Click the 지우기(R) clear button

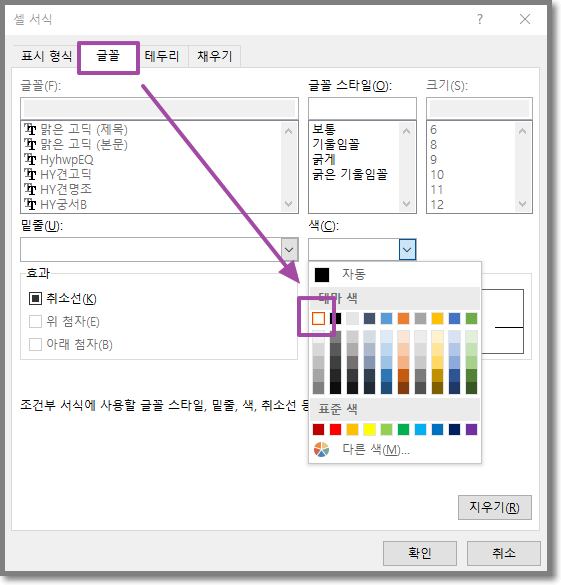pyautogui.click(x=495, y=507)
